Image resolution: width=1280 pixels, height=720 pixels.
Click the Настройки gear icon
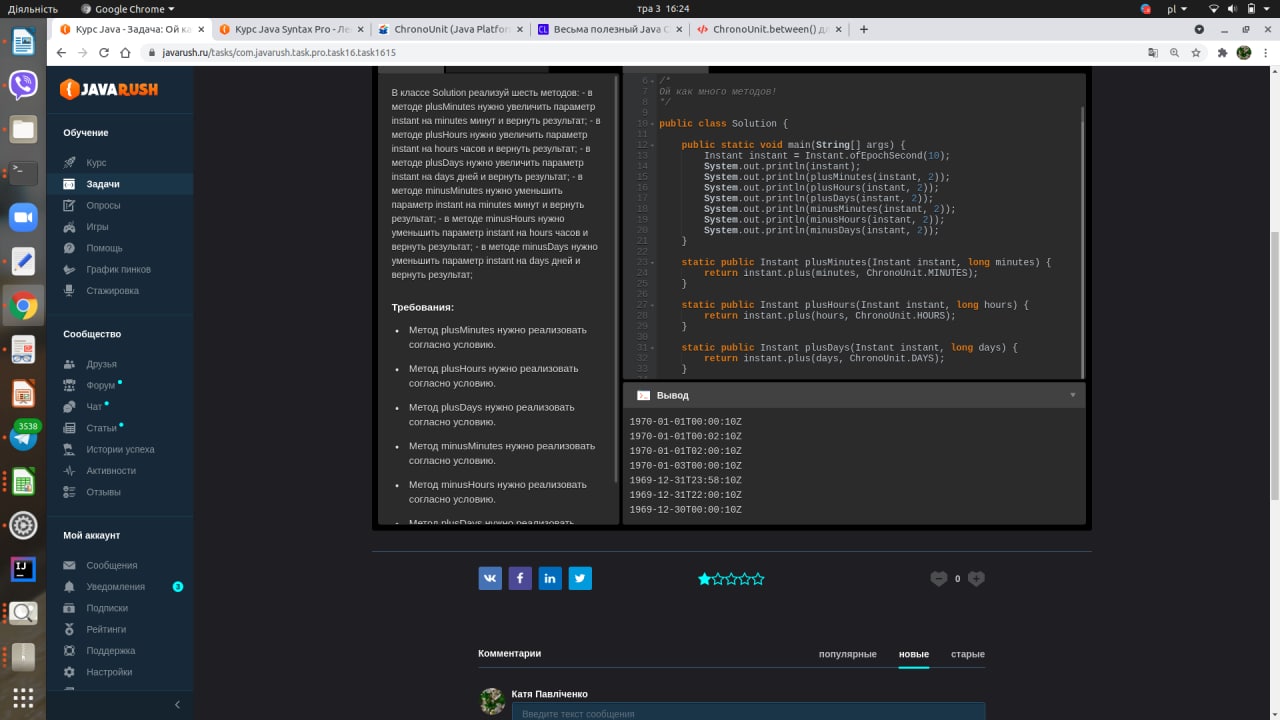pyautogui.click(x=69, y=672)
